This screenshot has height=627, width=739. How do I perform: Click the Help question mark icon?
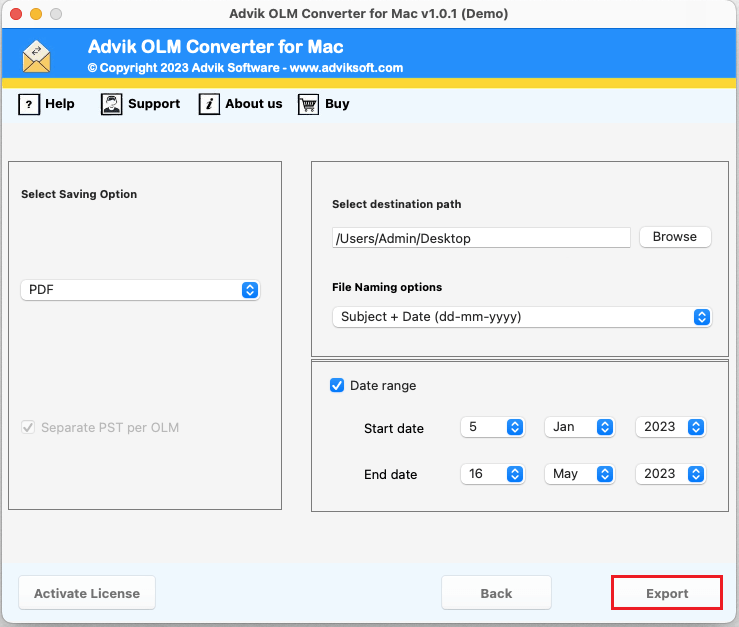(x=29, y=104)
